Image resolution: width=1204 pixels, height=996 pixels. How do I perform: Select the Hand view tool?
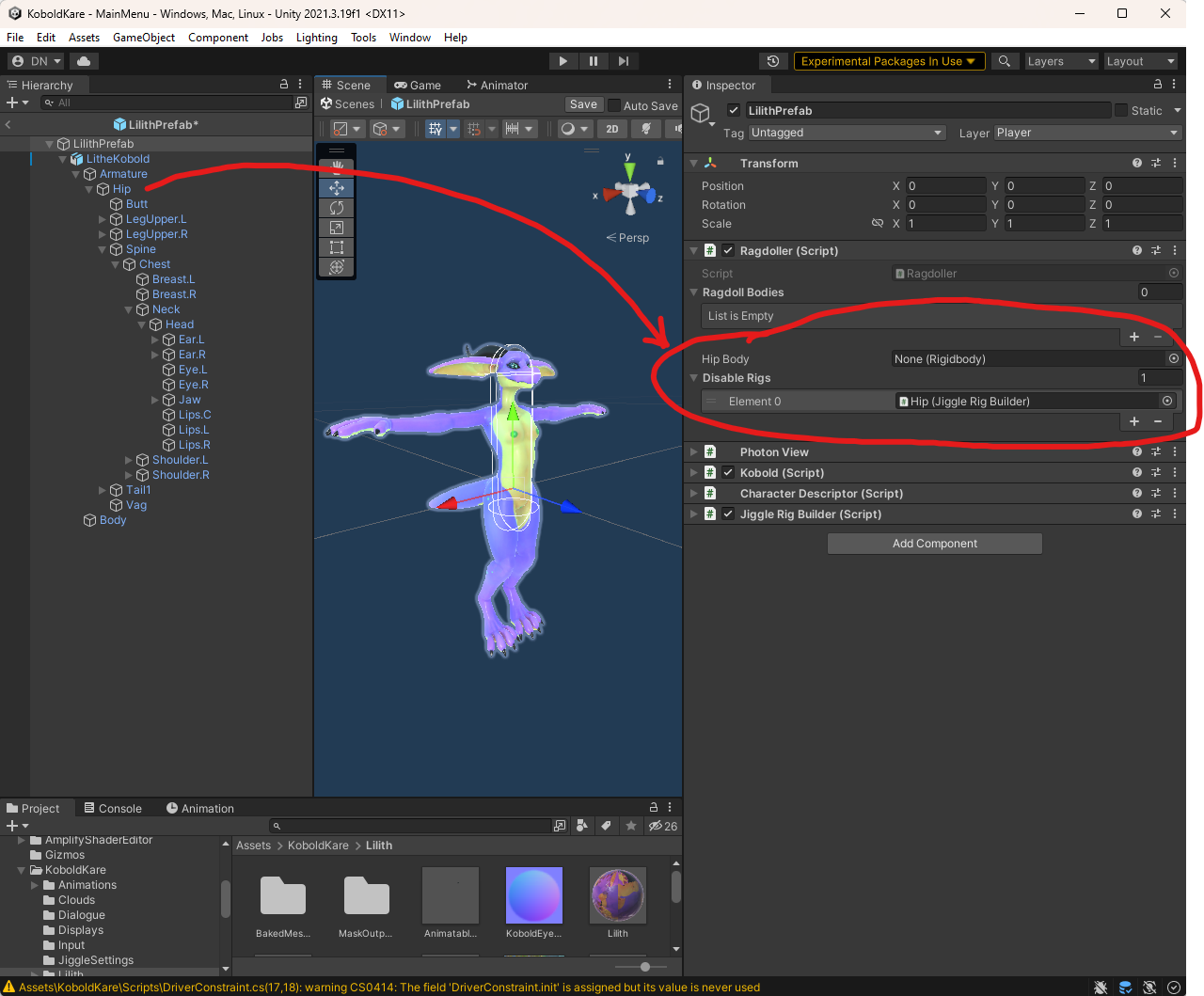click(x=337, y=167)
